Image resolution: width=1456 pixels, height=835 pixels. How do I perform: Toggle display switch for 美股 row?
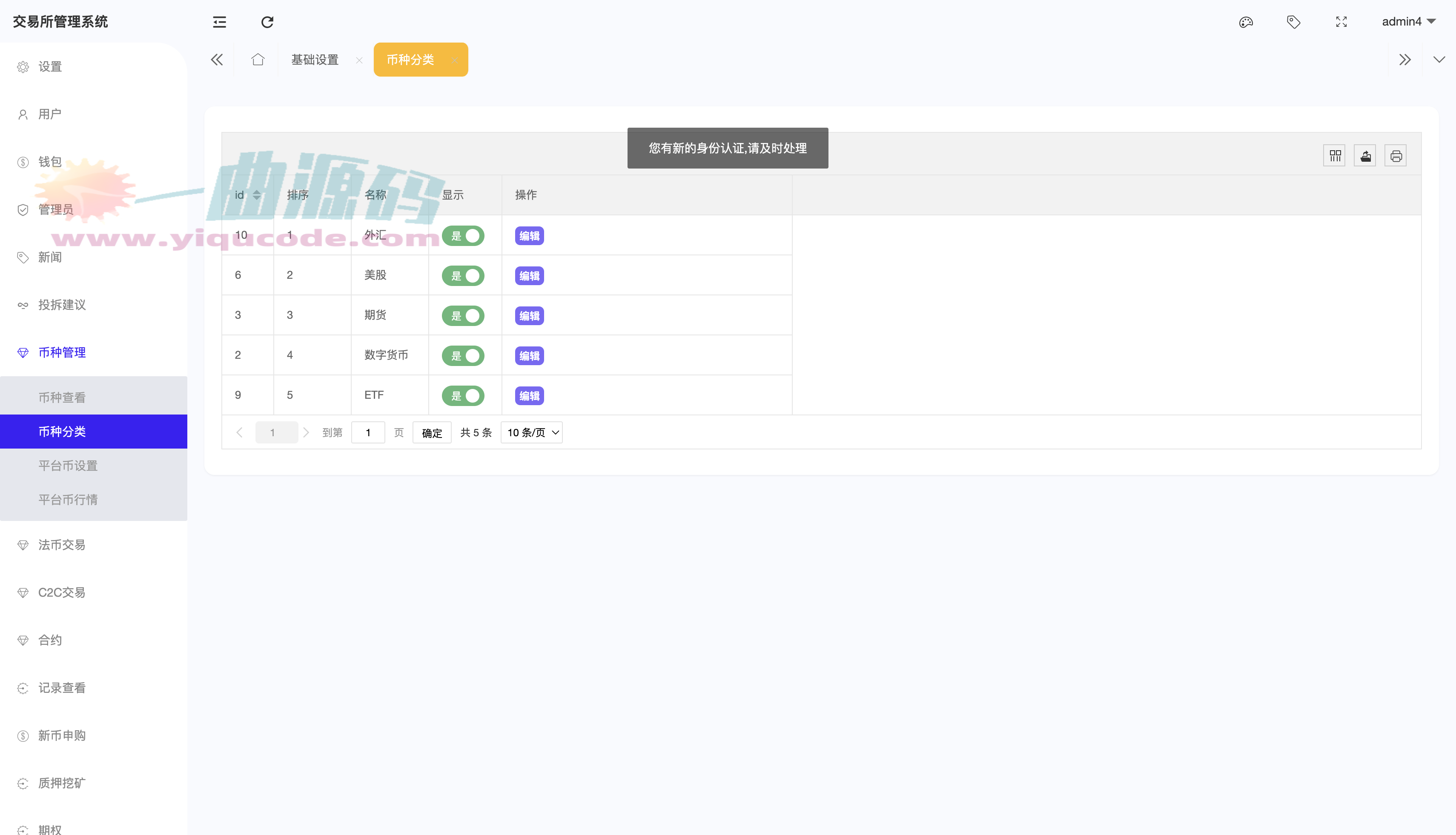pos(463,276)
